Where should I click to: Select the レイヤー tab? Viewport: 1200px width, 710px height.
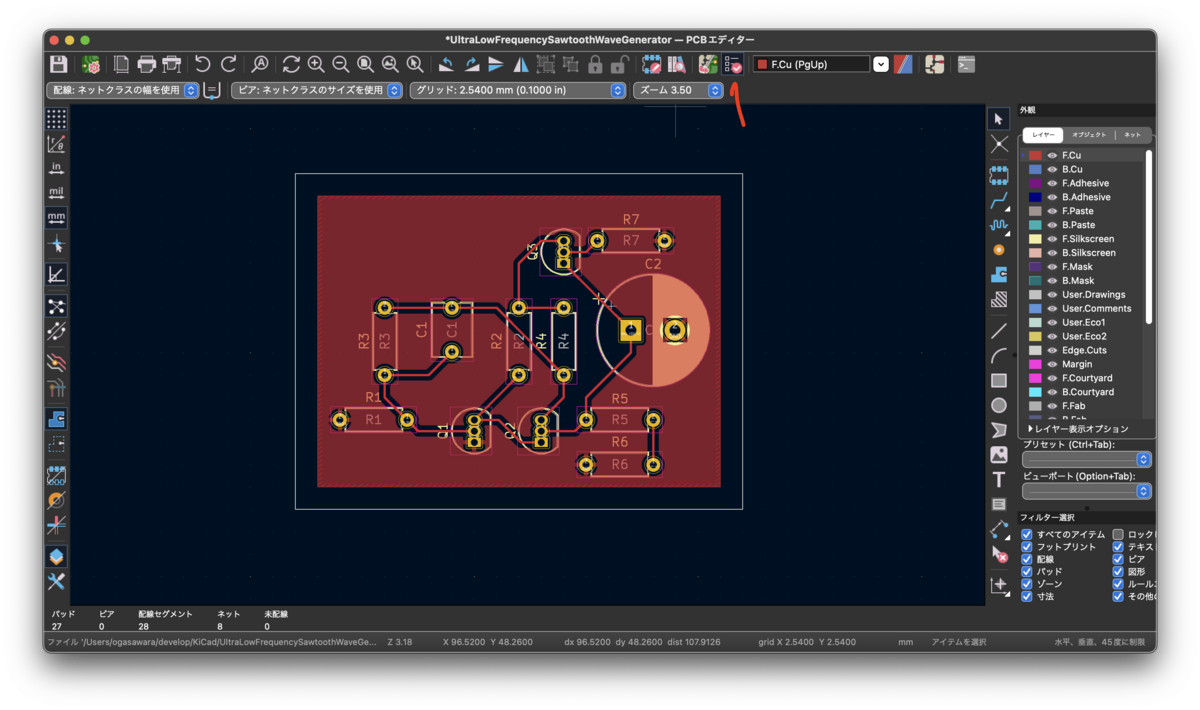point(1043,134)
